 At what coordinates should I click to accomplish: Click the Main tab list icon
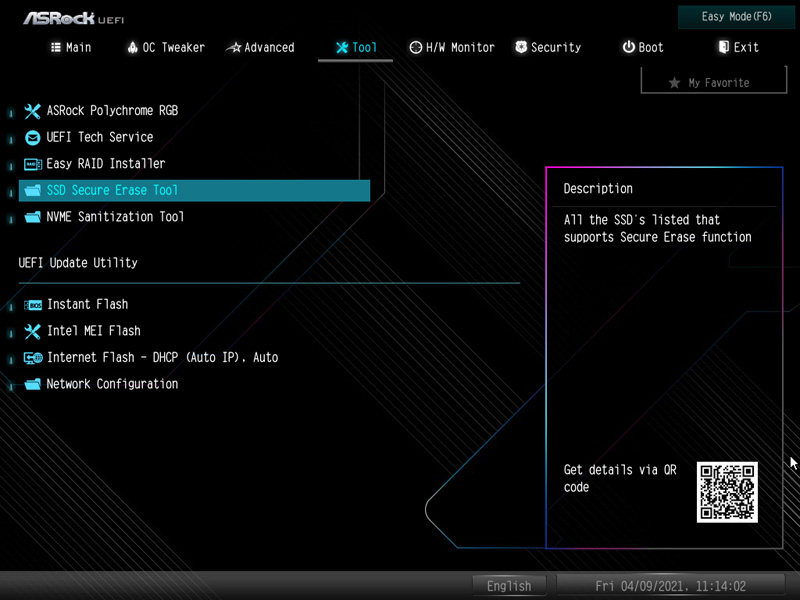[56, 47]
